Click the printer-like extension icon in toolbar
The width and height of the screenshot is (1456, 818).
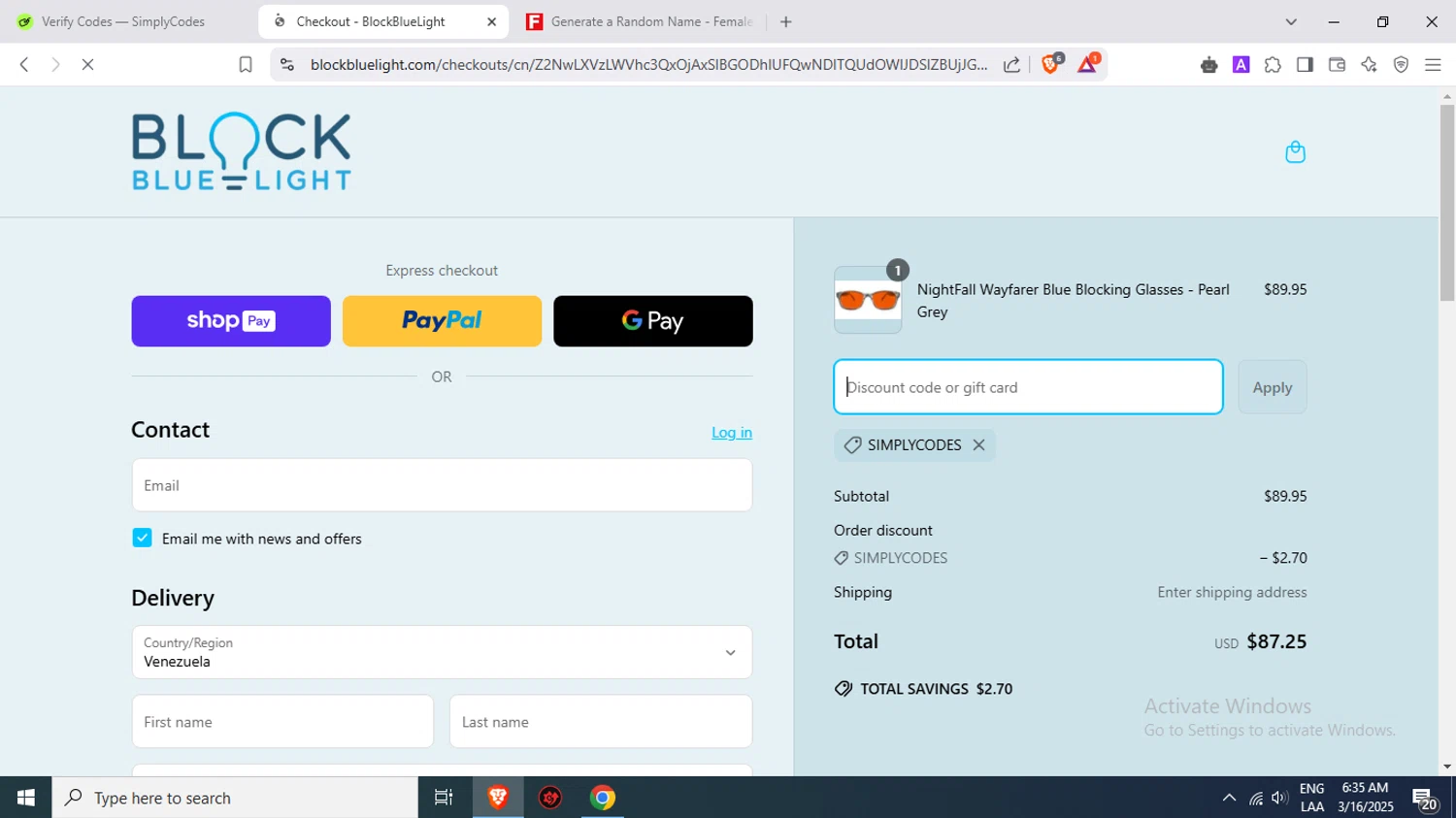pyautogui.click(x=1208, y=64)
